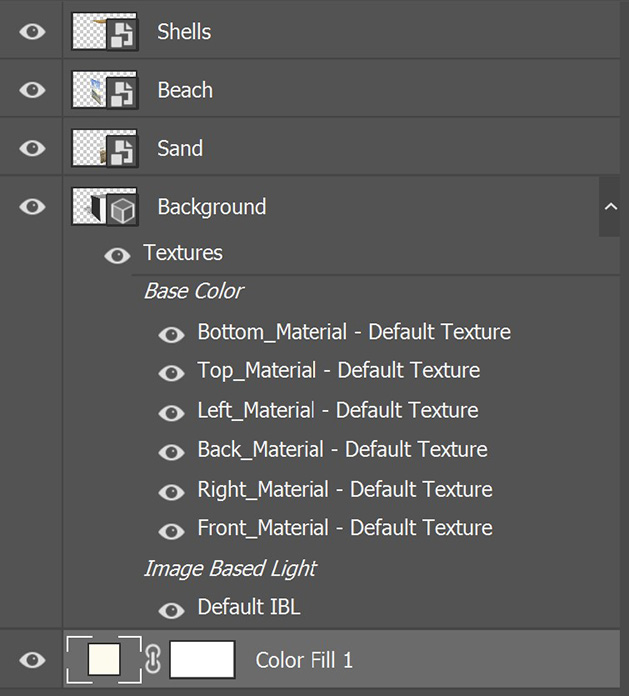Toggle visibility of the Beach layer
This screenshot has width=629, height=696.
[32, 90]
